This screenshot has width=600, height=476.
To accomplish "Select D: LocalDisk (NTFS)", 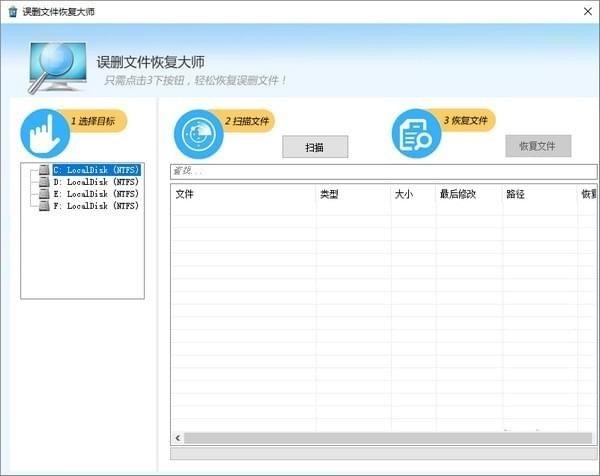I will point(96,182).
